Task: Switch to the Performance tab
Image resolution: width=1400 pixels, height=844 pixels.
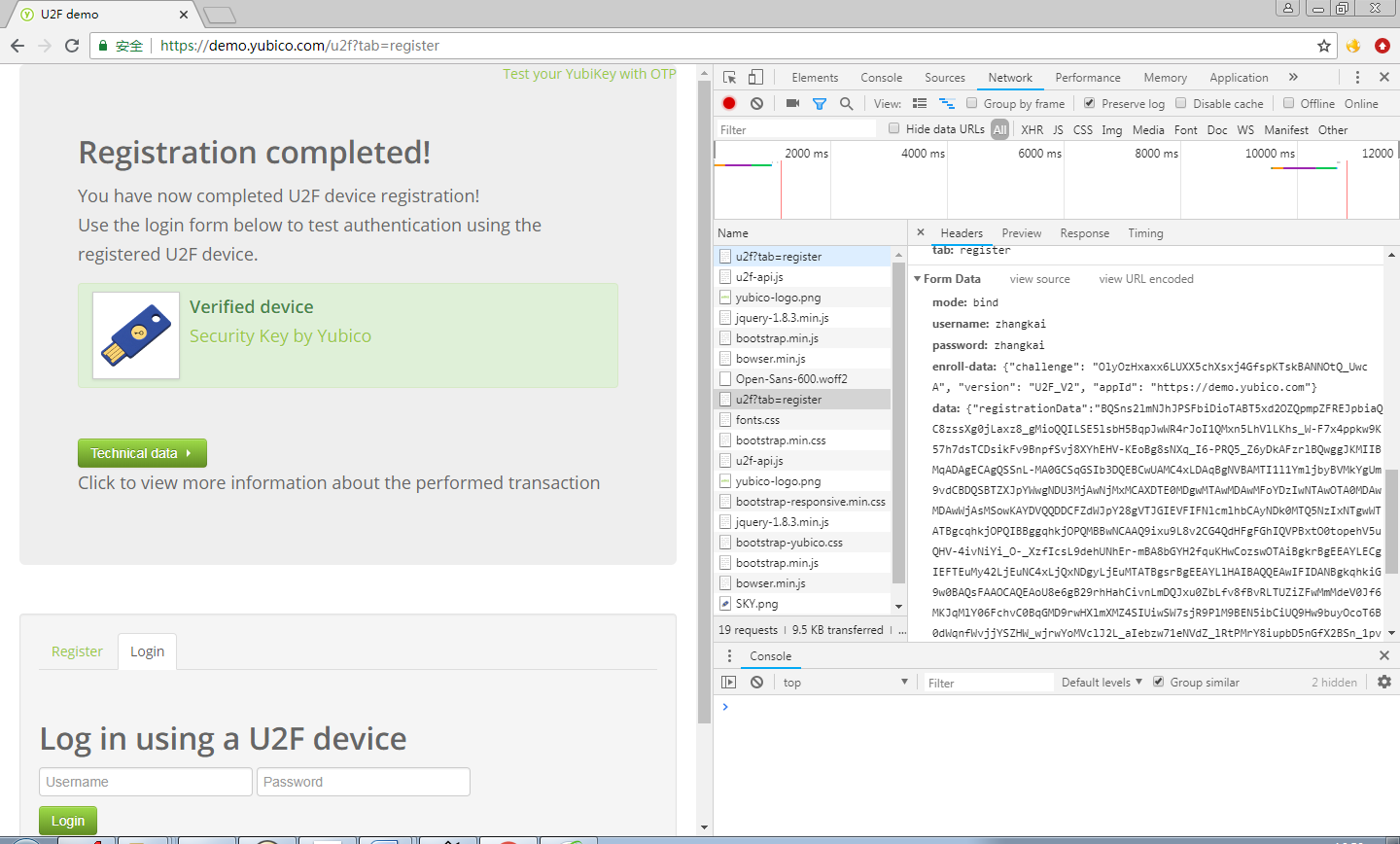Action: point(1088,77)
